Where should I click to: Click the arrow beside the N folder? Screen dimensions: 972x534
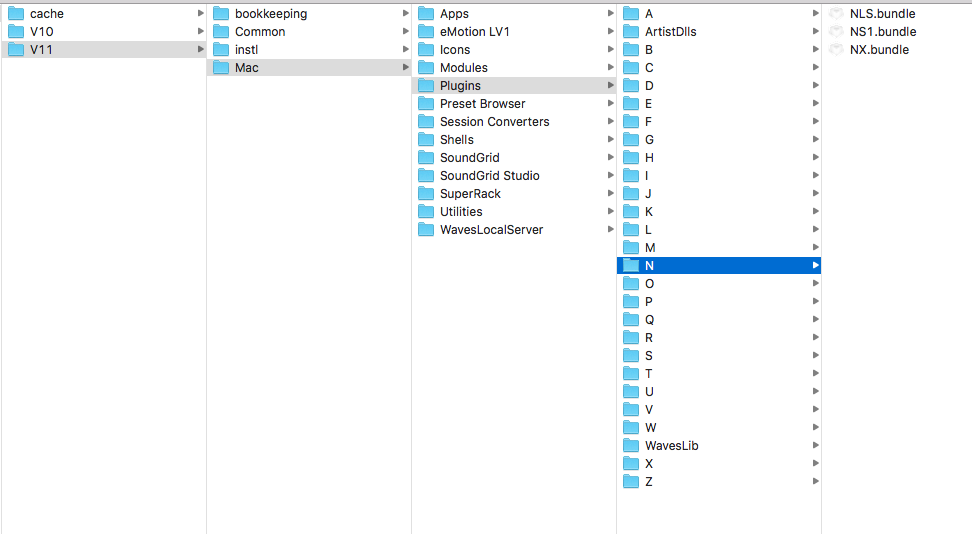pos(816,265)
